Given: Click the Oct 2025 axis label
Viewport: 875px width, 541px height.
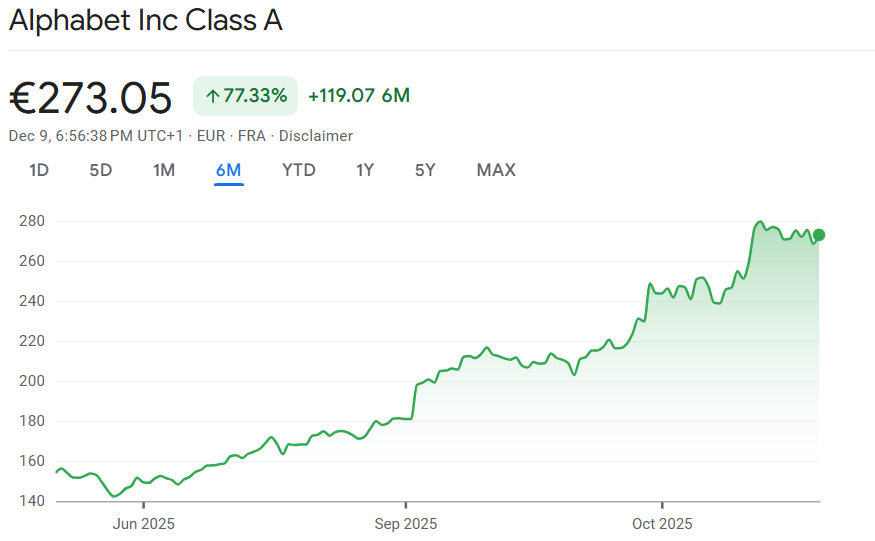Looking at the screenshot, I should [662, 523].
